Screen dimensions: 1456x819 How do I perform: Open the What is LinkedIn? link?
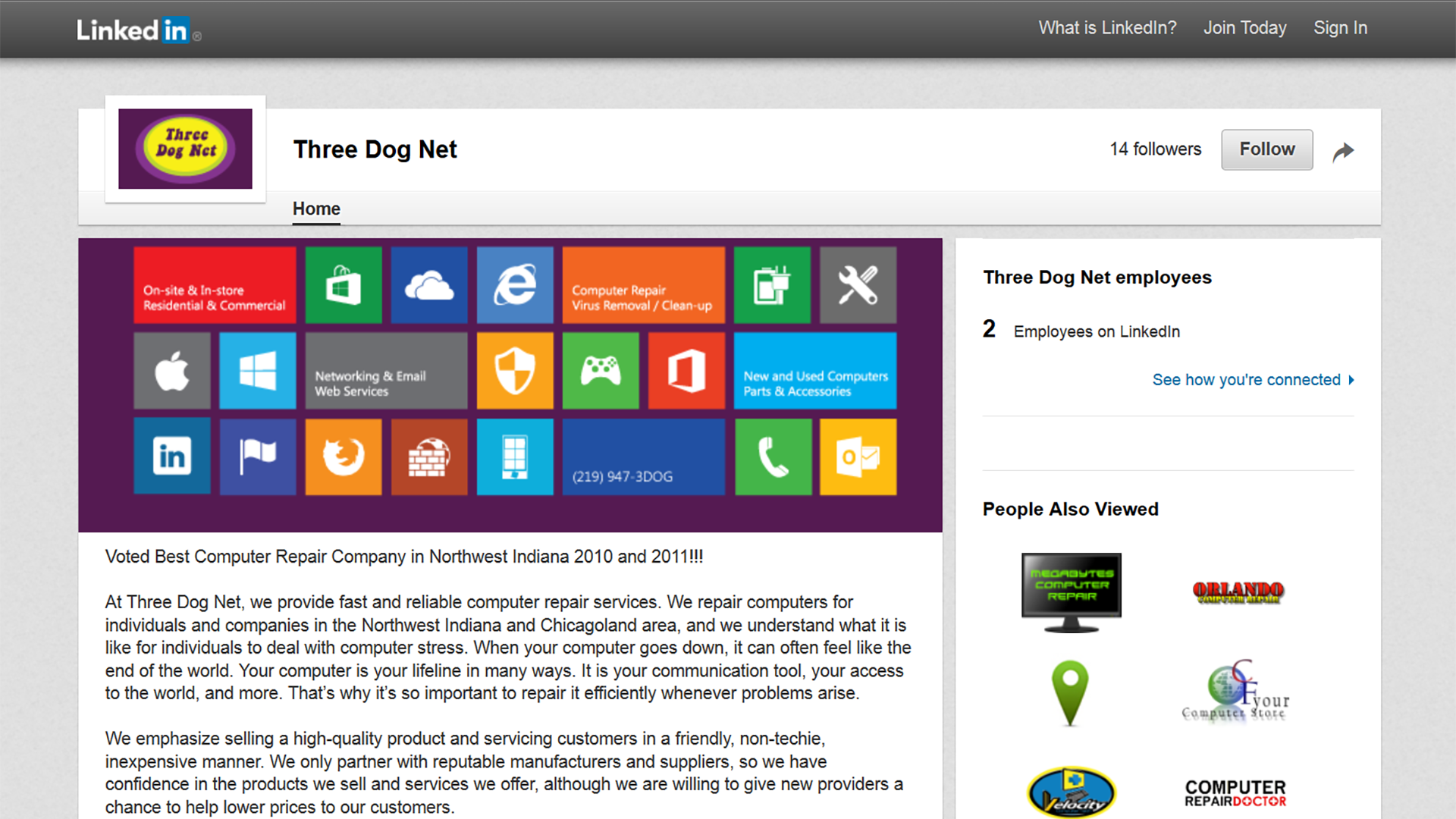point(1107,28)
